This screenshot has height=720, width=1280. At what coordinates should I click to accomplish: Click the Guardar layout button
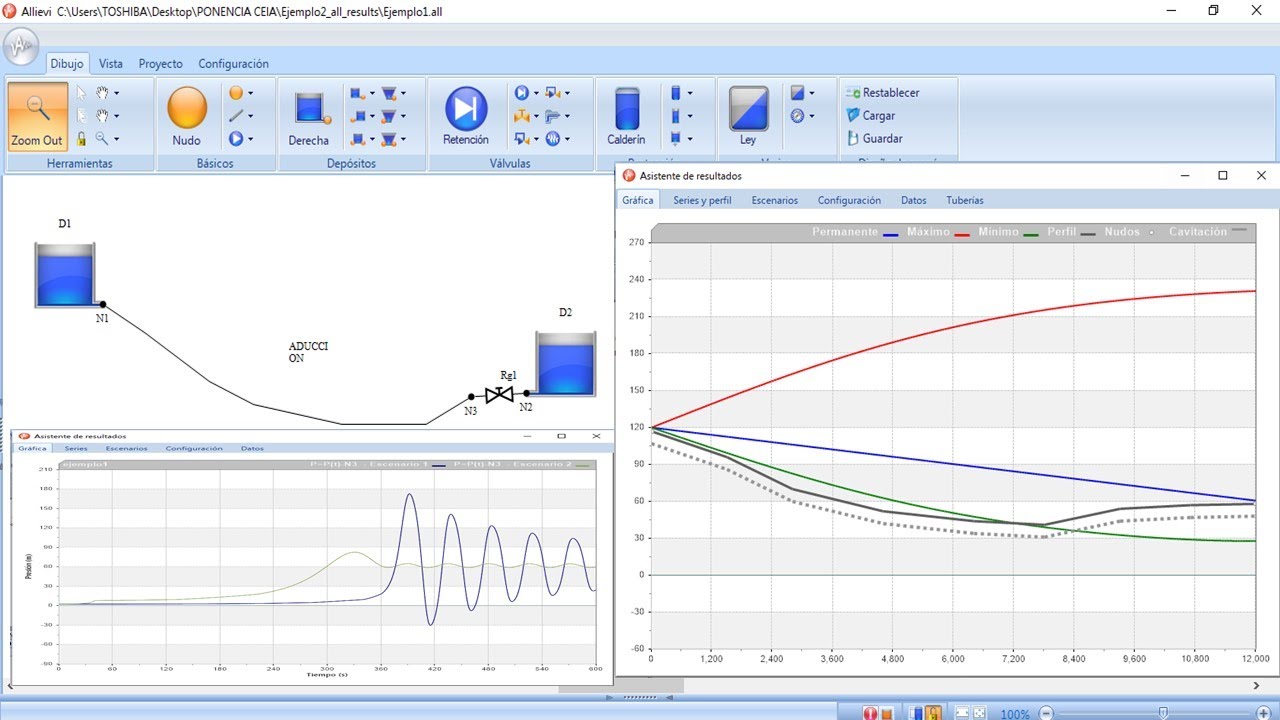pos(875,139)
